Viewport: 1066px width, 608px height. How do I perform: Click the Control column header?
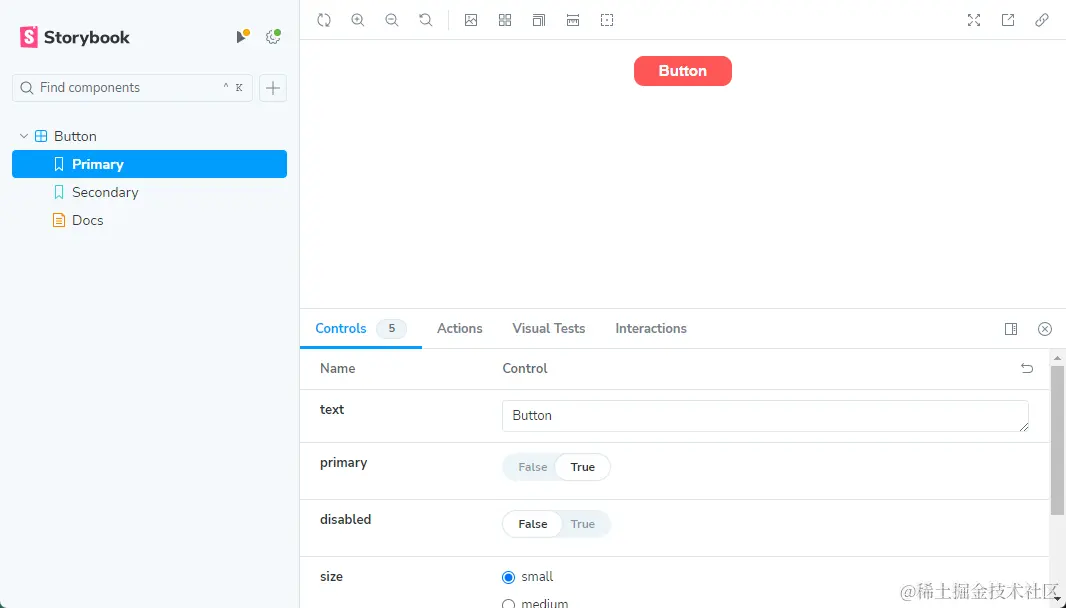525,368
